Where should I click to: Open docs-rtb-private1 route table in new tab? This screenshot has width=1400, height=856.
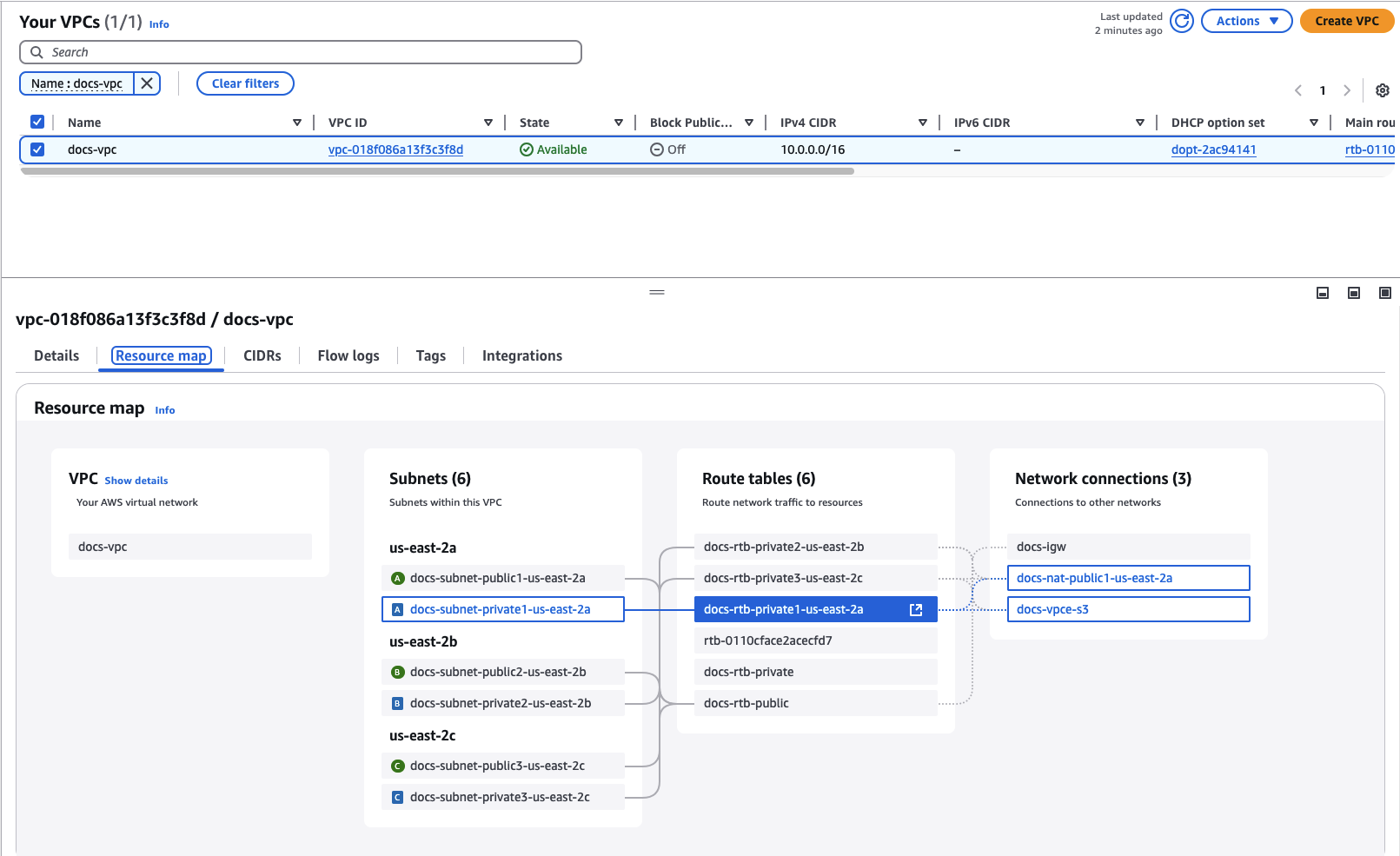(916, 609)
